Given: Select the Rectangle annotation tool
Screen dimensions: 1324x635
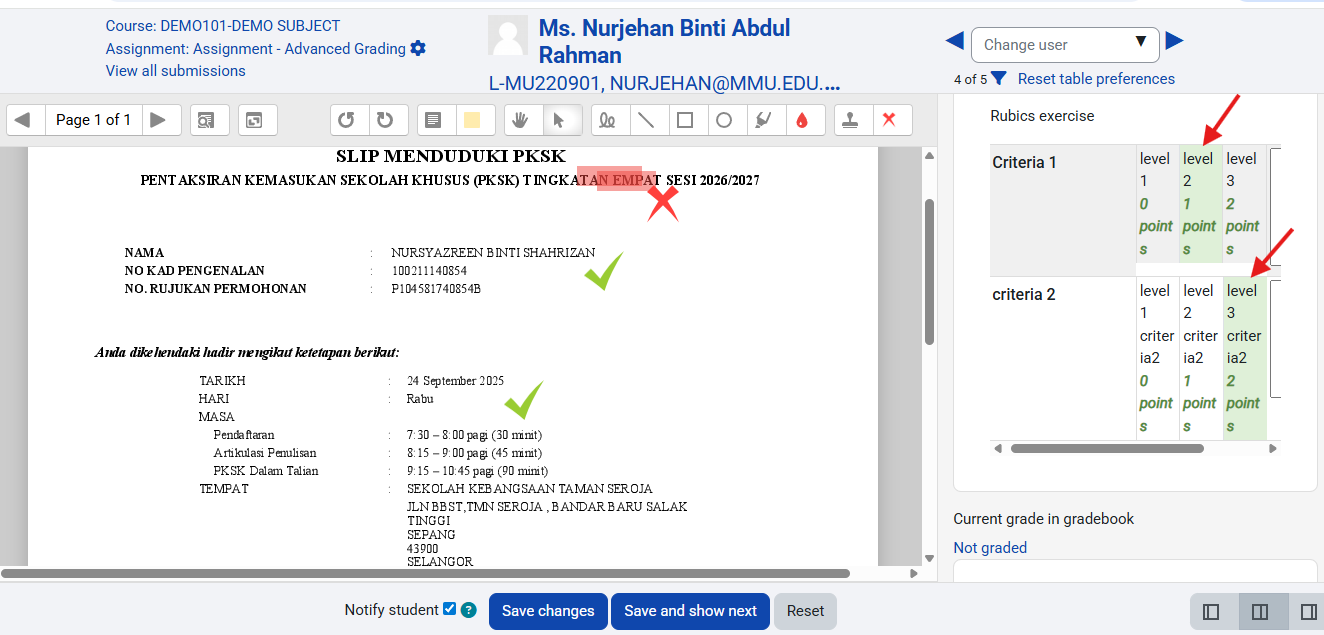Looking at the screenshot, I should (685, 120).
